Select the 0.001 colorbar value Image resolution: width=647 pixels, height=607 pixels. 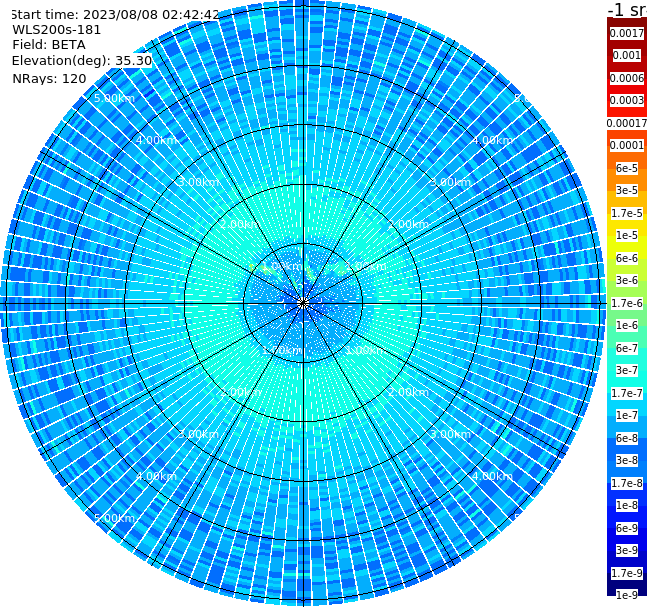point(627,55)
